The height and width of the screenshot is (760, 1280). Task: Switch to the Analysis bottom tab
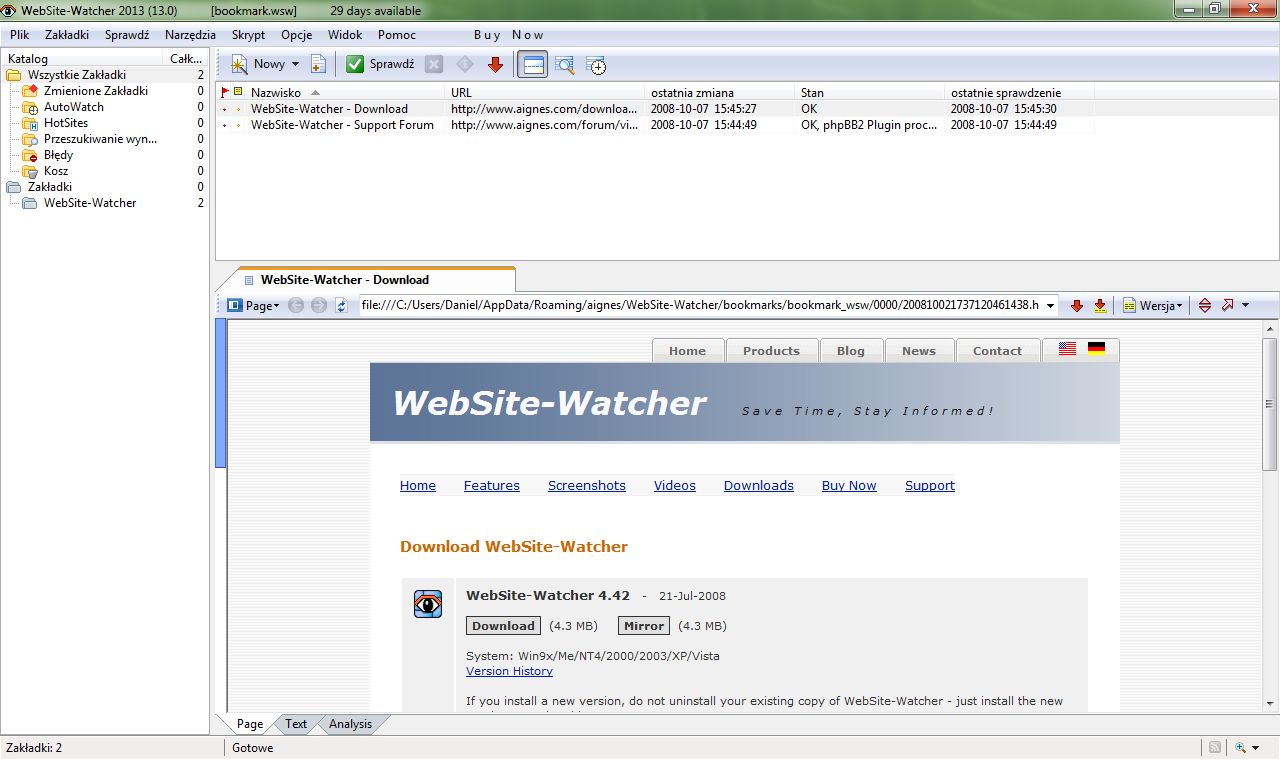(350, 724)
